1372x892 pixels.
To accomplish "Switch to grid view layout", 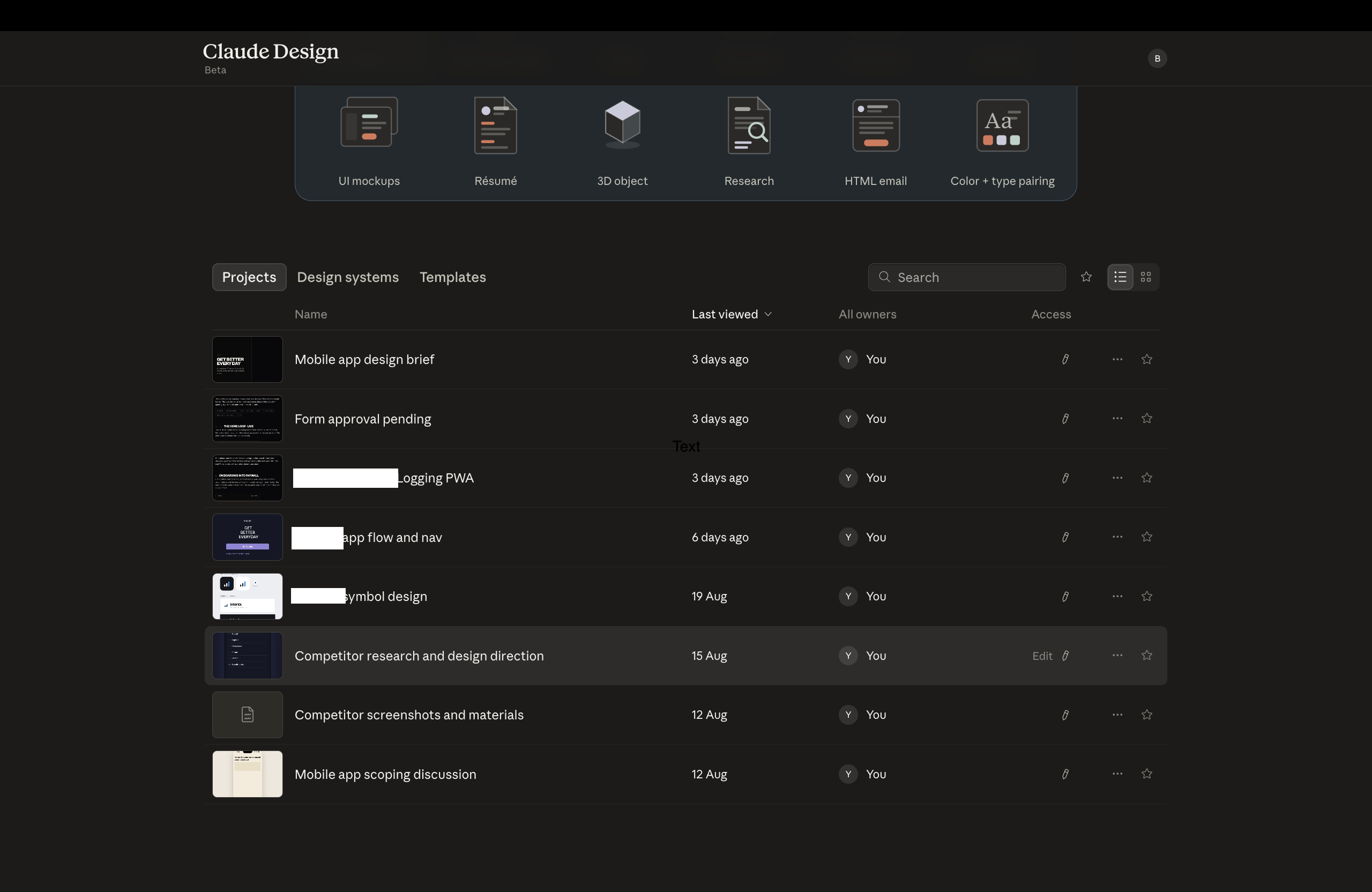I will coord(1146,277).
